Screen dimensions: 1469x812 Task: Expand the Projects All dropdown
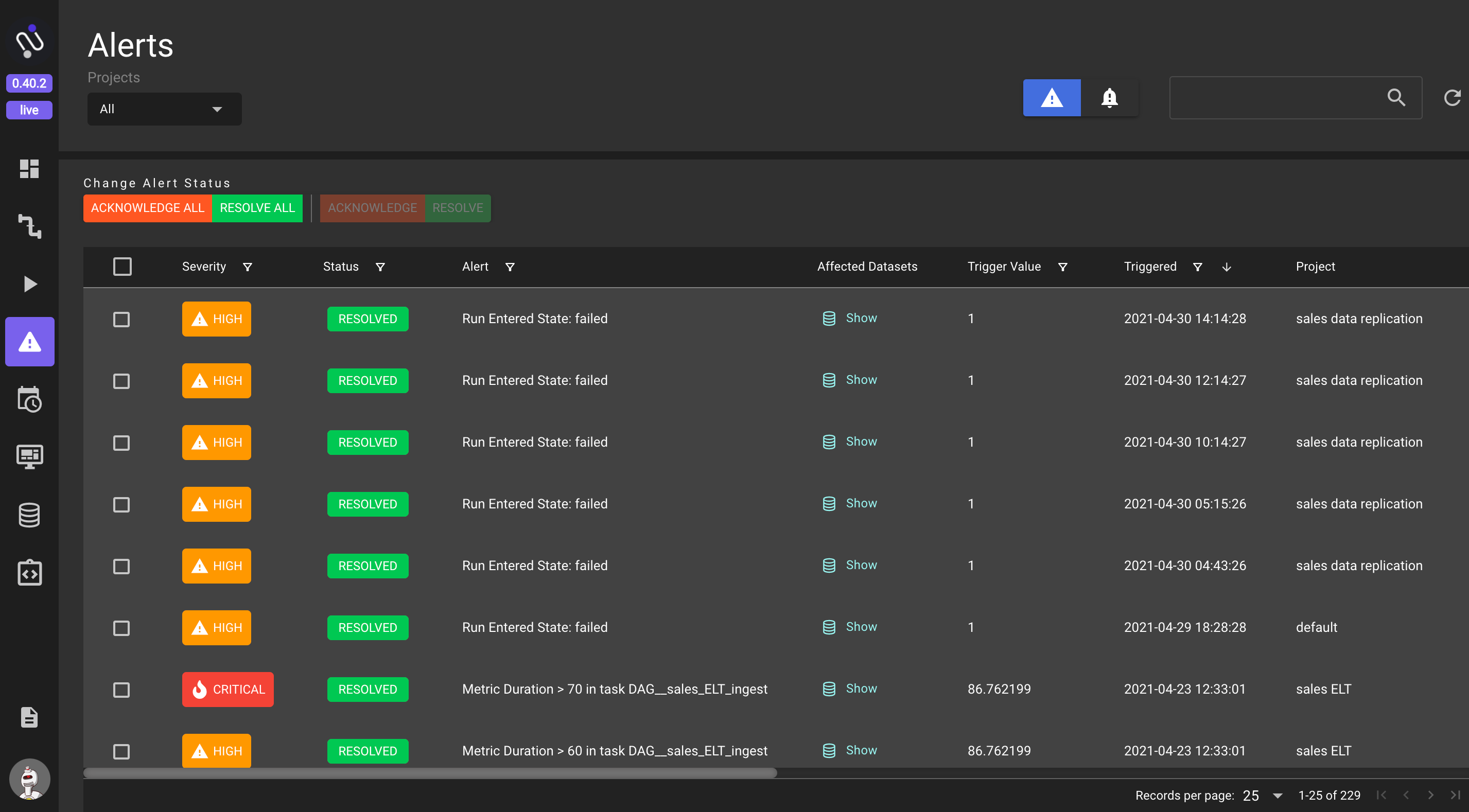point(164,109)
